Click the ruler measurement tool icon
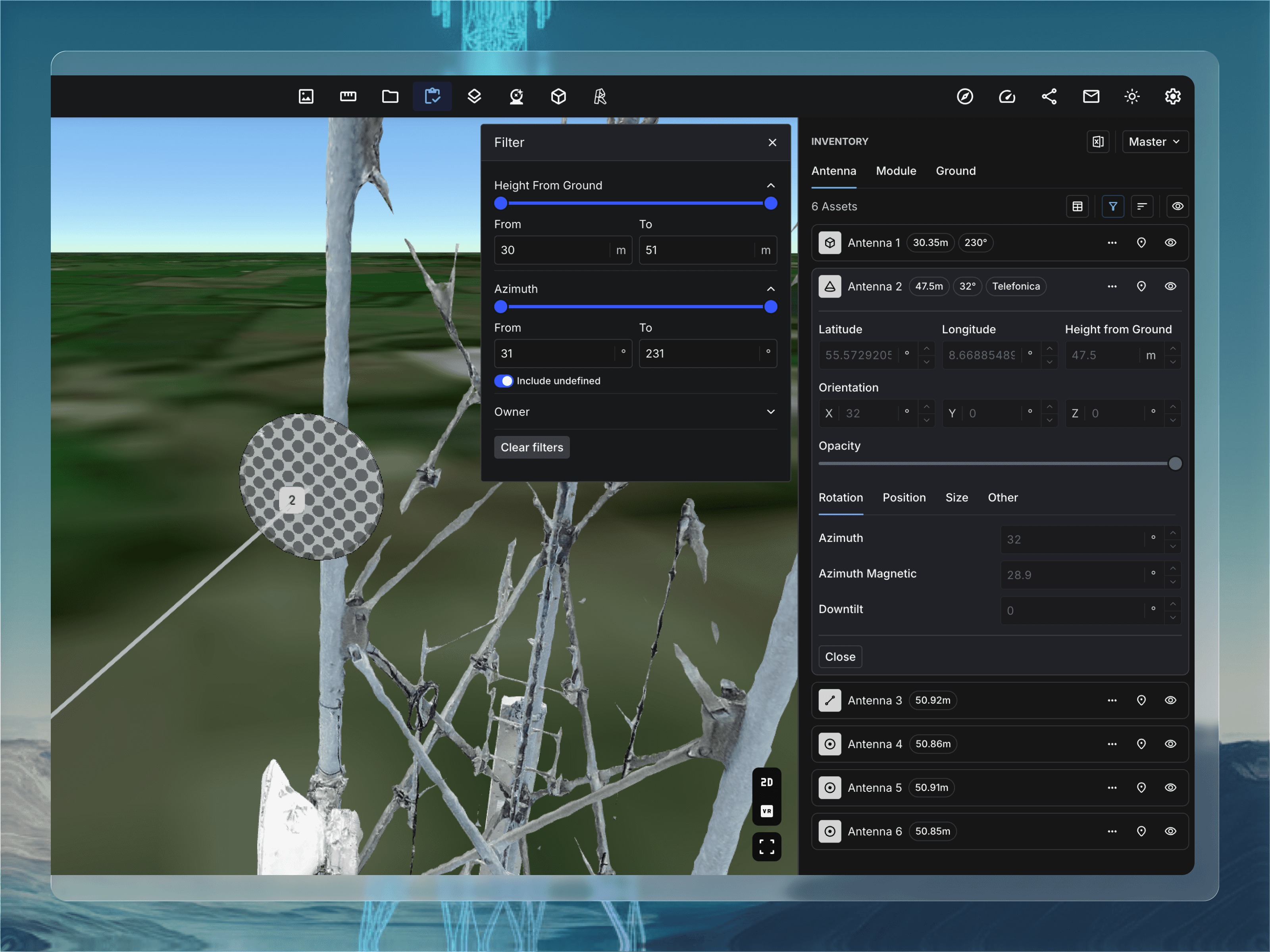1270x952 pixels. click(x=348, y=96)
